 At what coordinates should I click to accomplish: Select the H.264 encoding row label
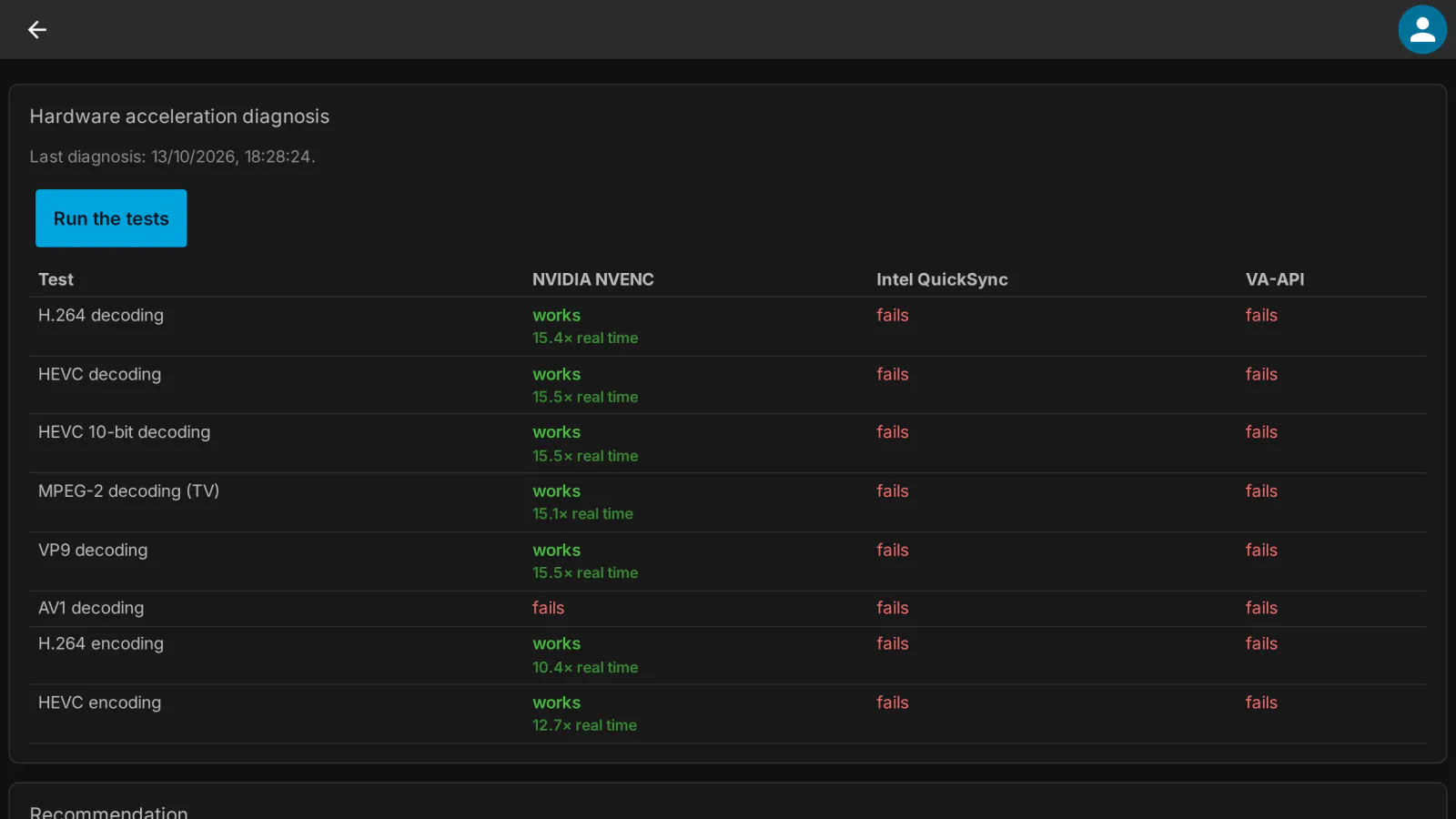point(101,643)
